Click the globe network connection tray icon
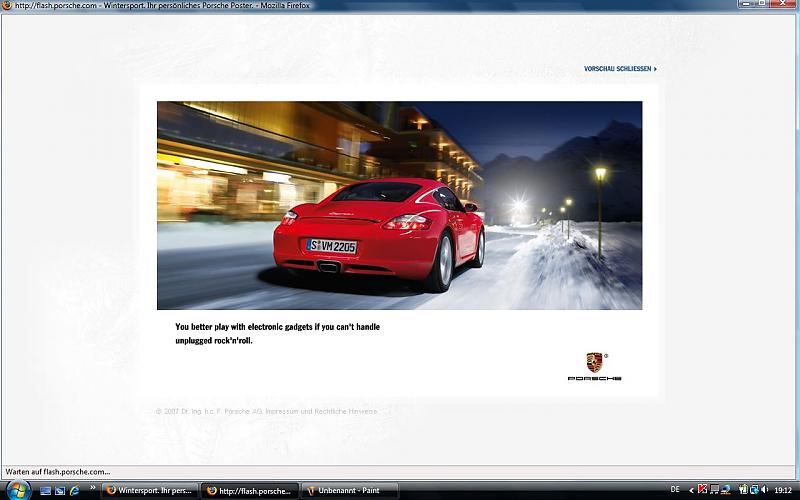 pos(726,490)
